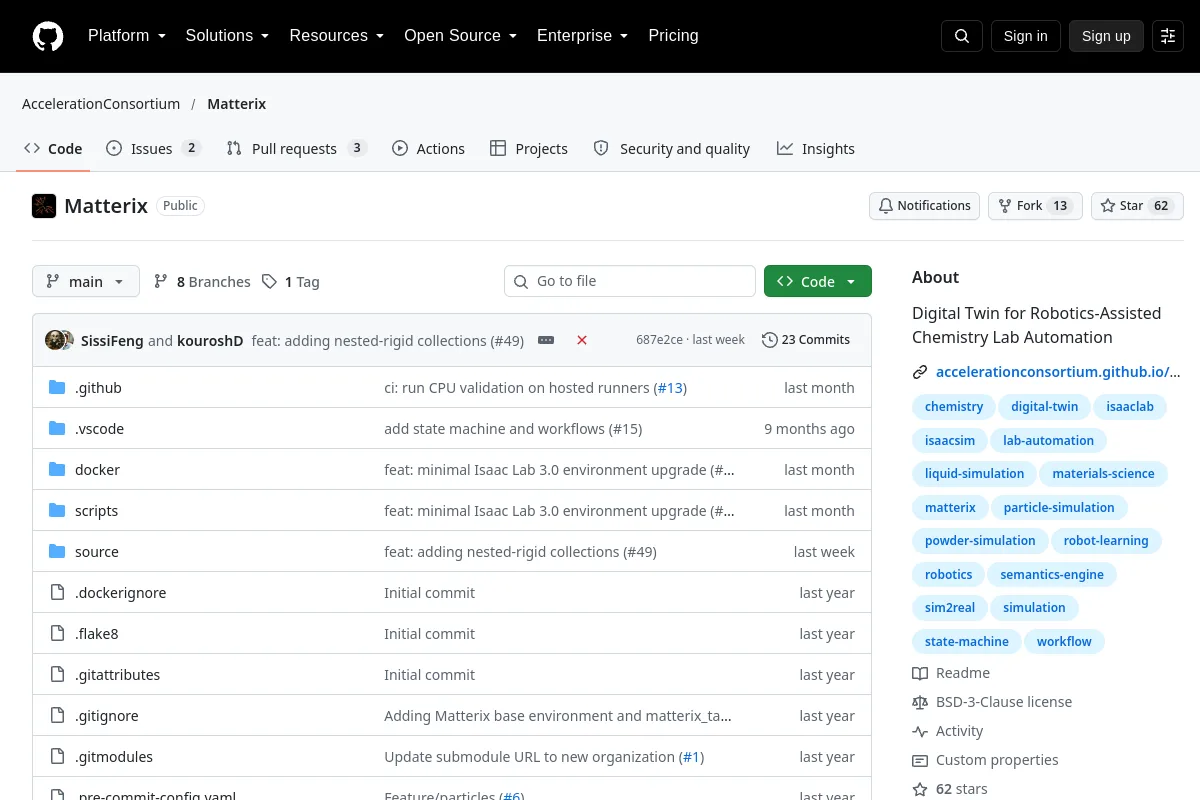Open kouroshD author profile link
This screenshot has height=800, width=1200.
[210, 340]
